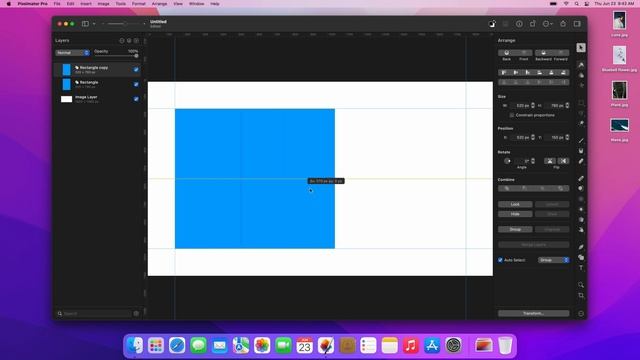
Task: Open the Insert menu
Action: pyautogui.click(x=86, y=4)
